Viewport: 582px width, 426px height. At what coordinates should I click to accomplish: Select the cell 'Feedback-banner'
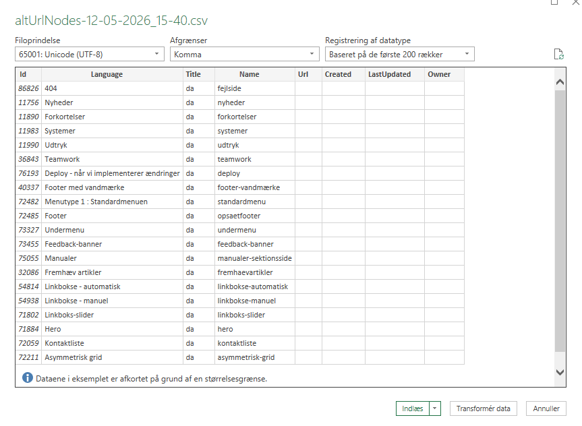(x=112, y=244)
